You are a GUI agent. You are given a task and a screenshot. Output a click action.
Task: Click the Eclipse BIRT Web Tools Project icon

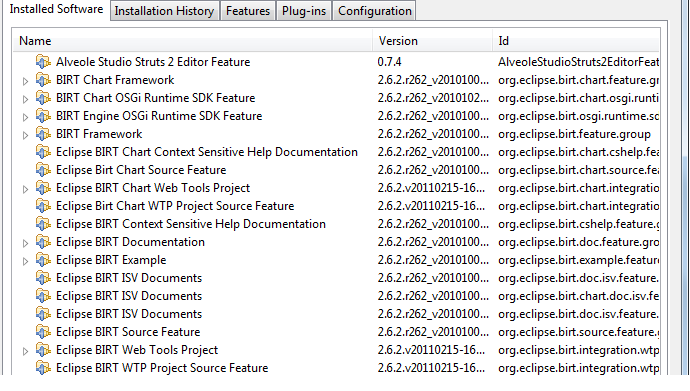point(43,351)
